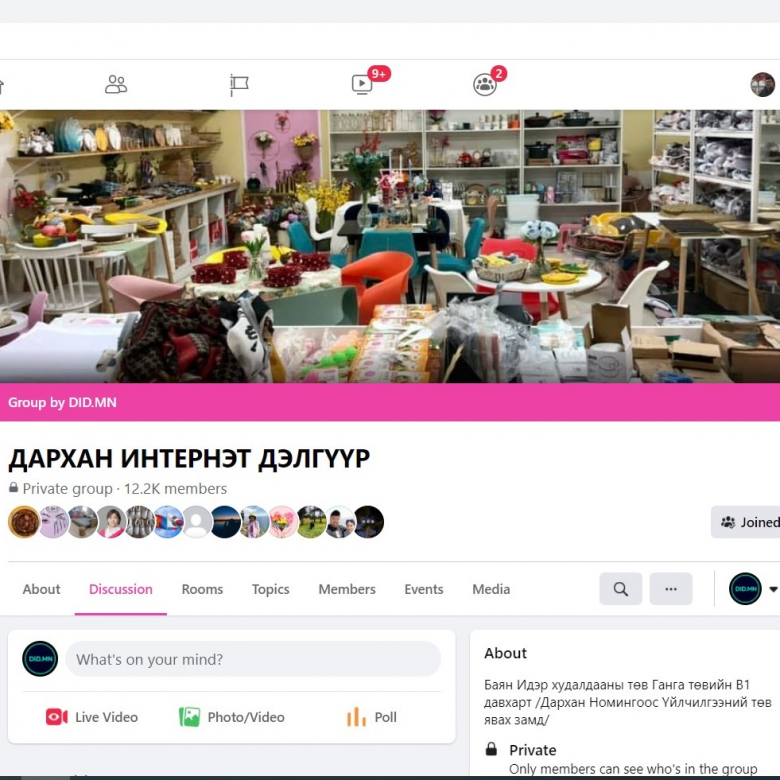Expand the dropdown arrow next to DID.MN avatar
This screenshot has width=780, height=780.
(x=773, y=589)
